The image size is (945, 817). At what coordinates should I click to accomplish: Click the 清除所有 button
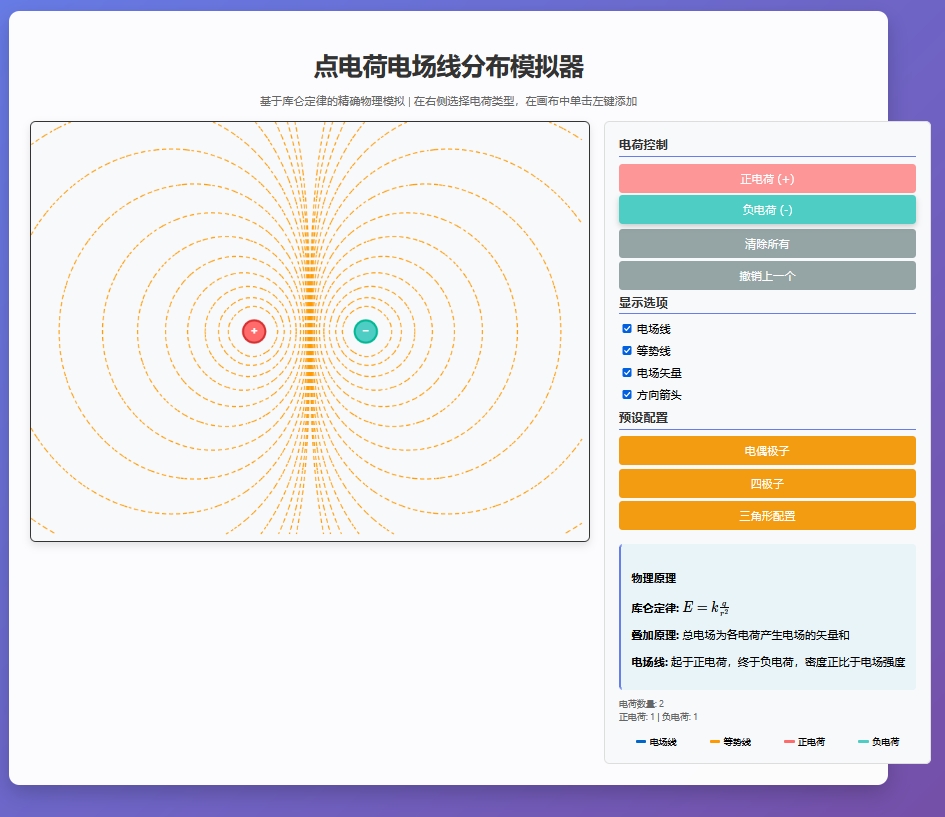point(767,243)
